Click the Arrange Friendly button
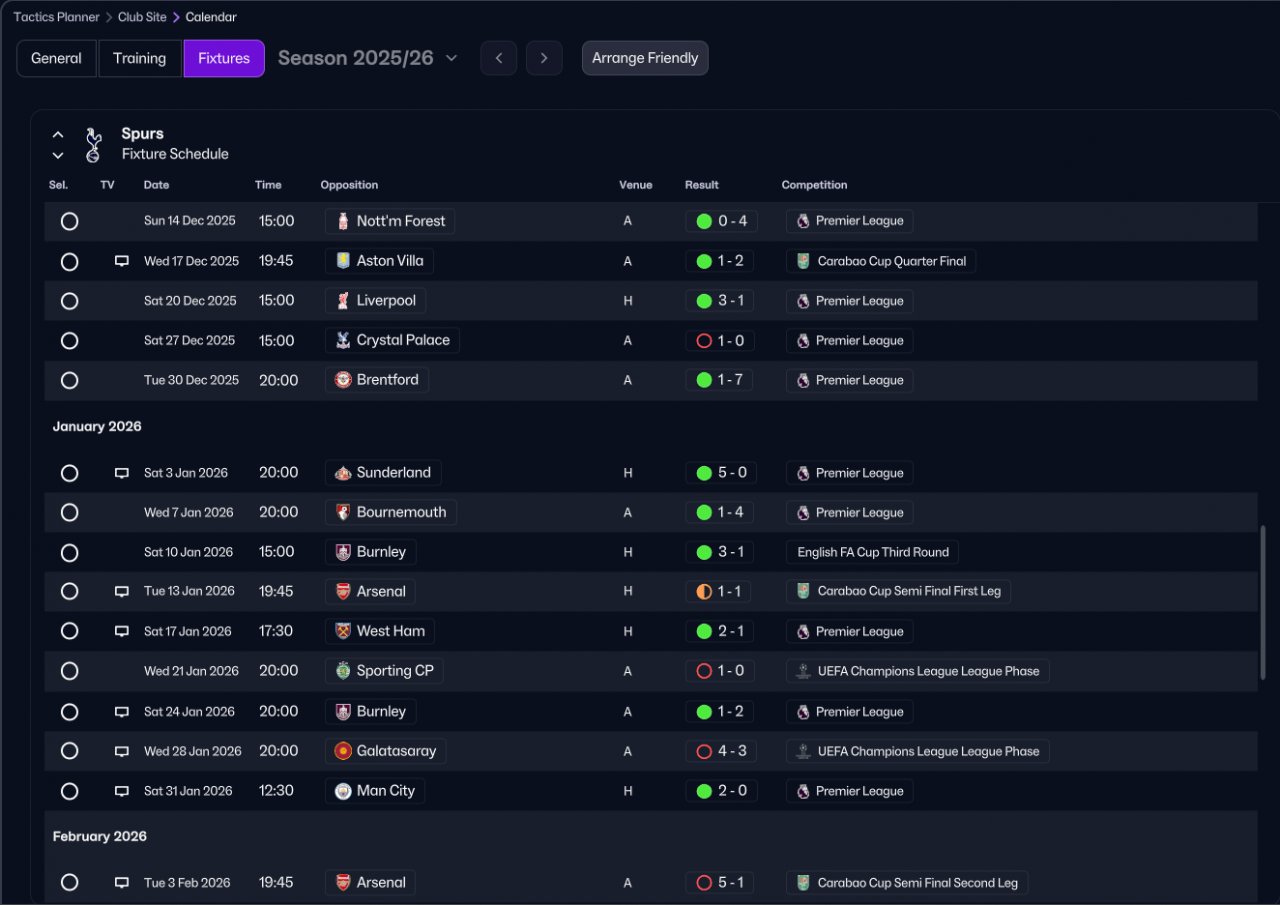 (645, 58)
